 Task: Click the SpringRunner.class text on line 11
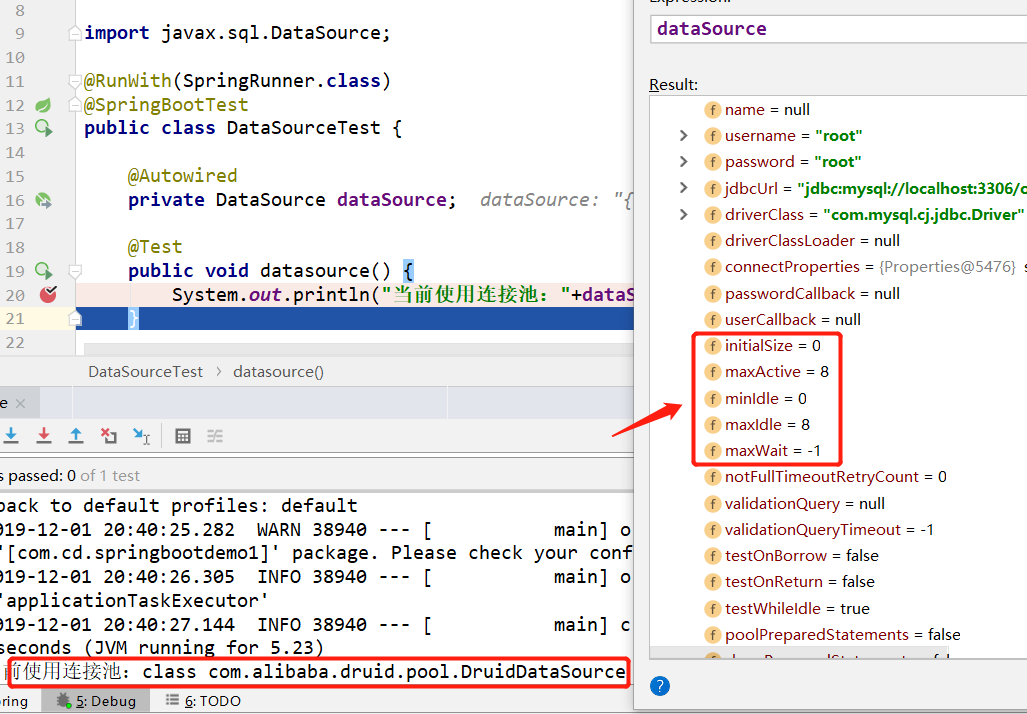point(281,81)
